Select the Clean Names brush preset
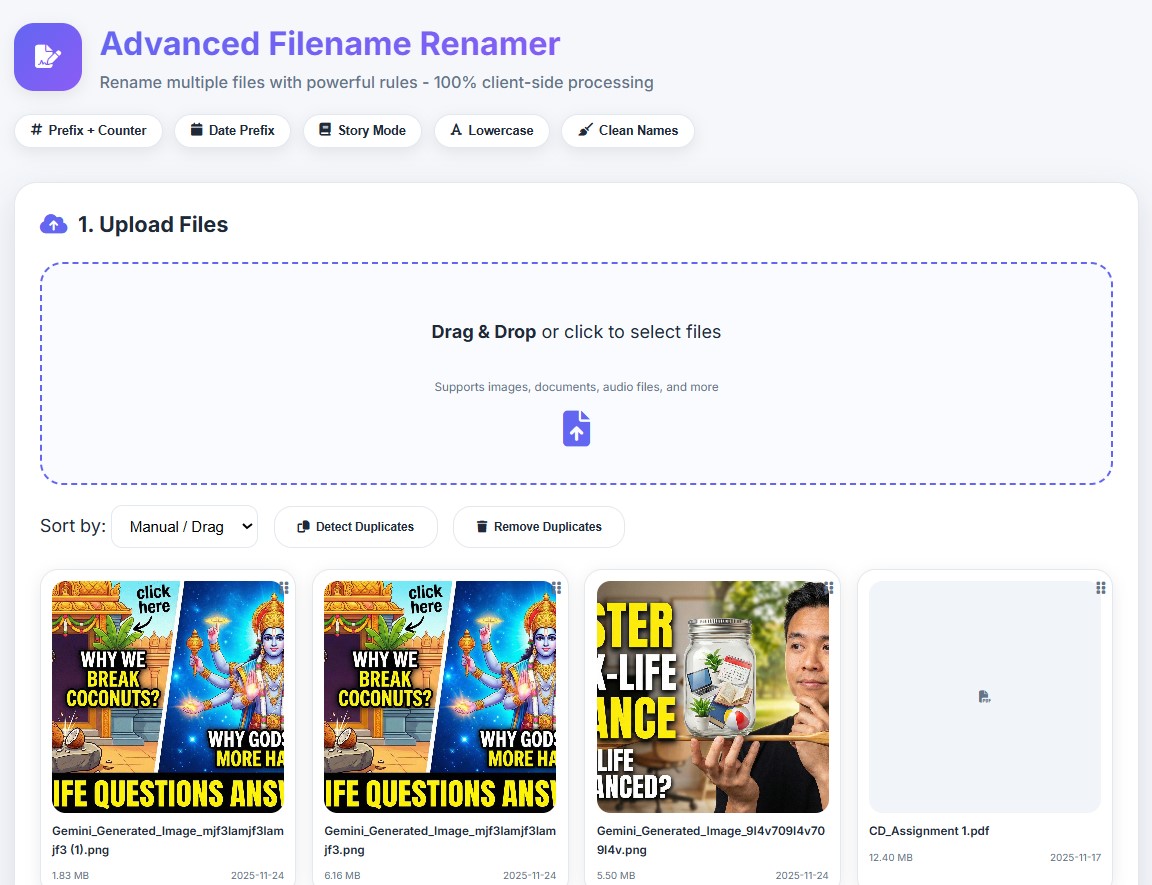The width and height of the screenshot is (1152, 885). coord(627,130)
